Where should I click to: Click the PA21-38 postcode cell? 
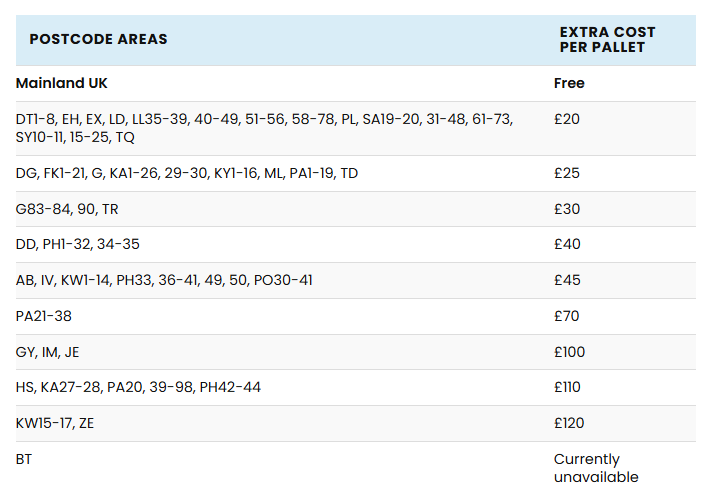44,317
